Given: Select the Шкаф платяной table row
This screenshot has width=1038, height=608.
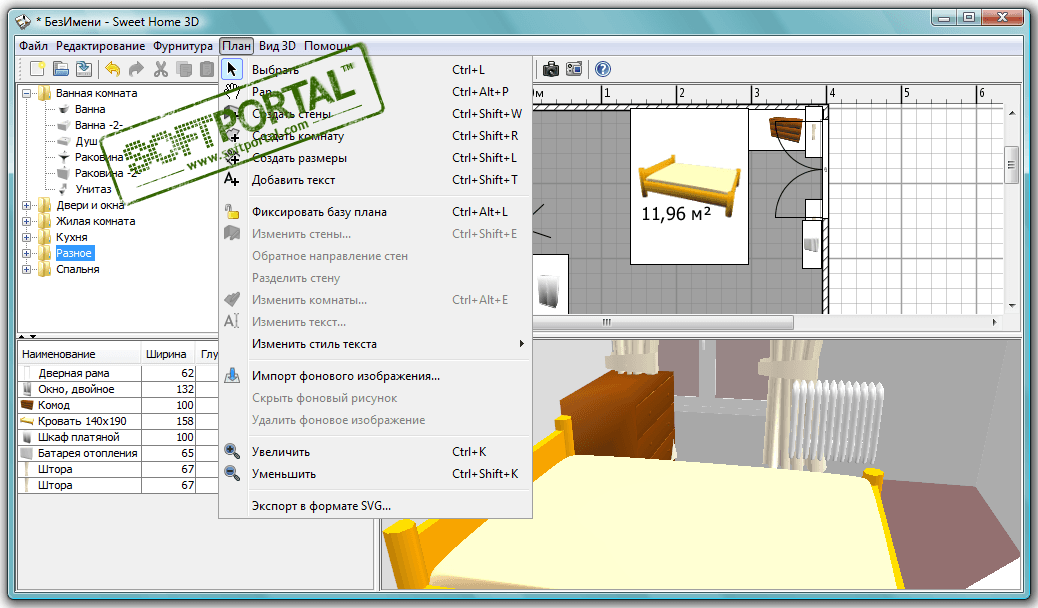Looking at the screenshot, I should (x=118, y=437).
